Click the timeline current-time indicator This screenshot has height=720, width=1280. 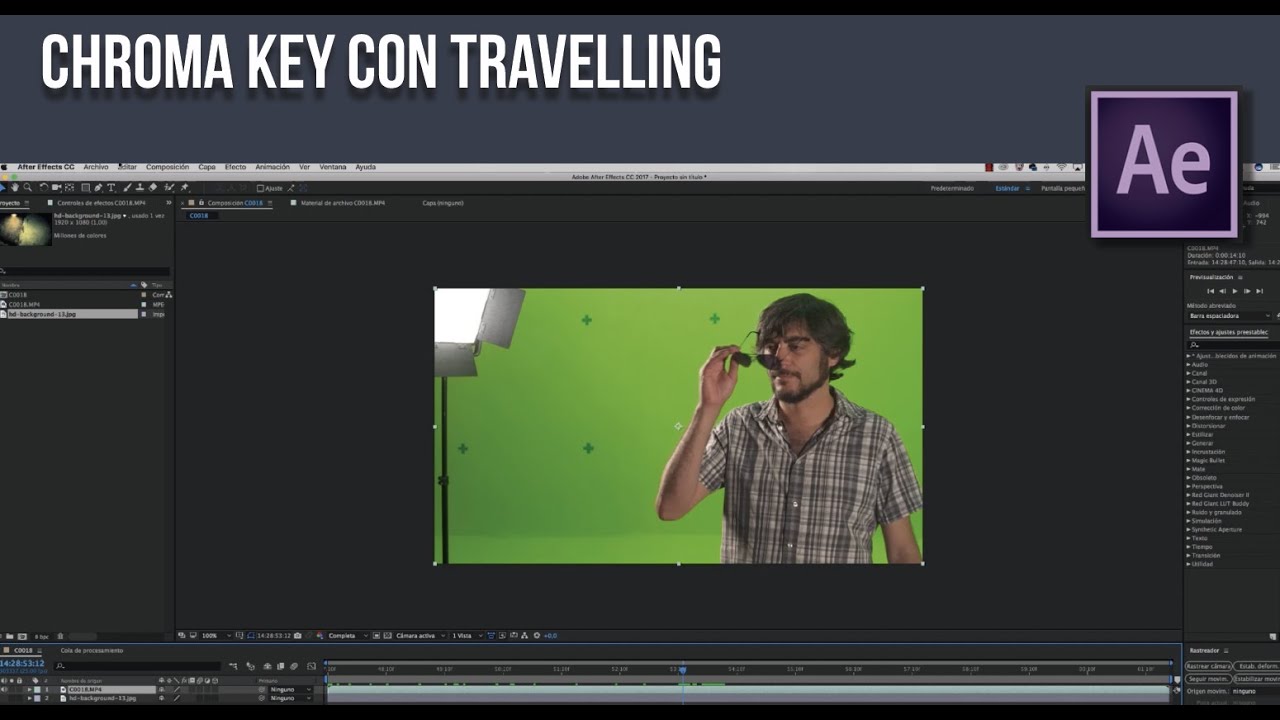tap(683, 669)
